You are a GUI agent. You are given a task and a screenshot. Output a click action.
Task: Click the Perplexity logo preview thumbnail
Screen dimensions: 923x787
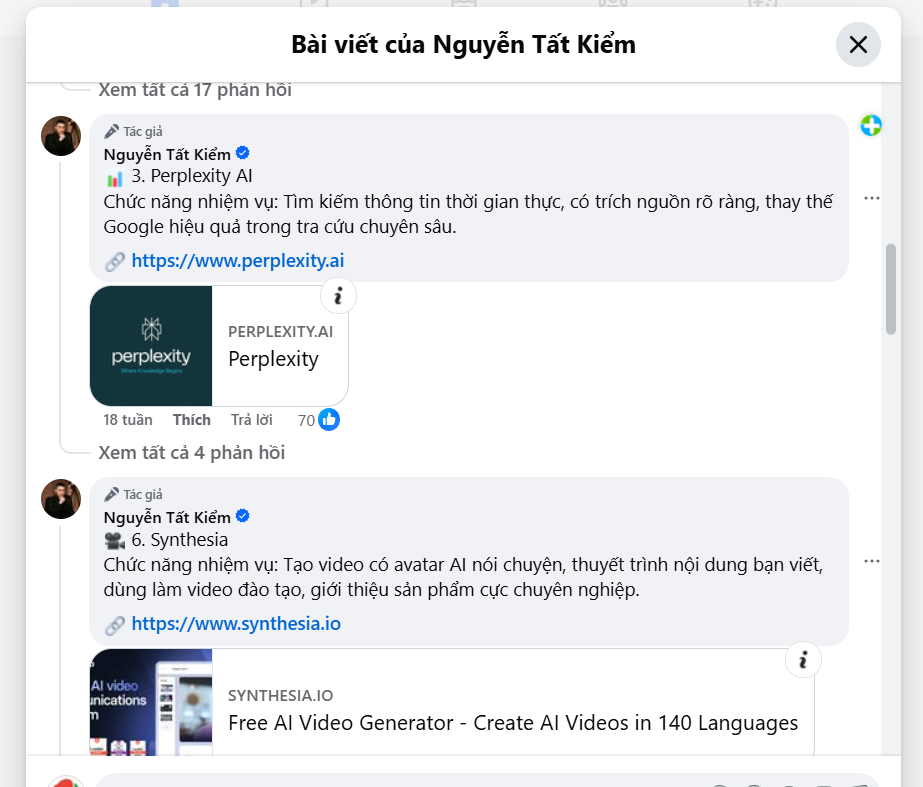click(x=151, y=346)
